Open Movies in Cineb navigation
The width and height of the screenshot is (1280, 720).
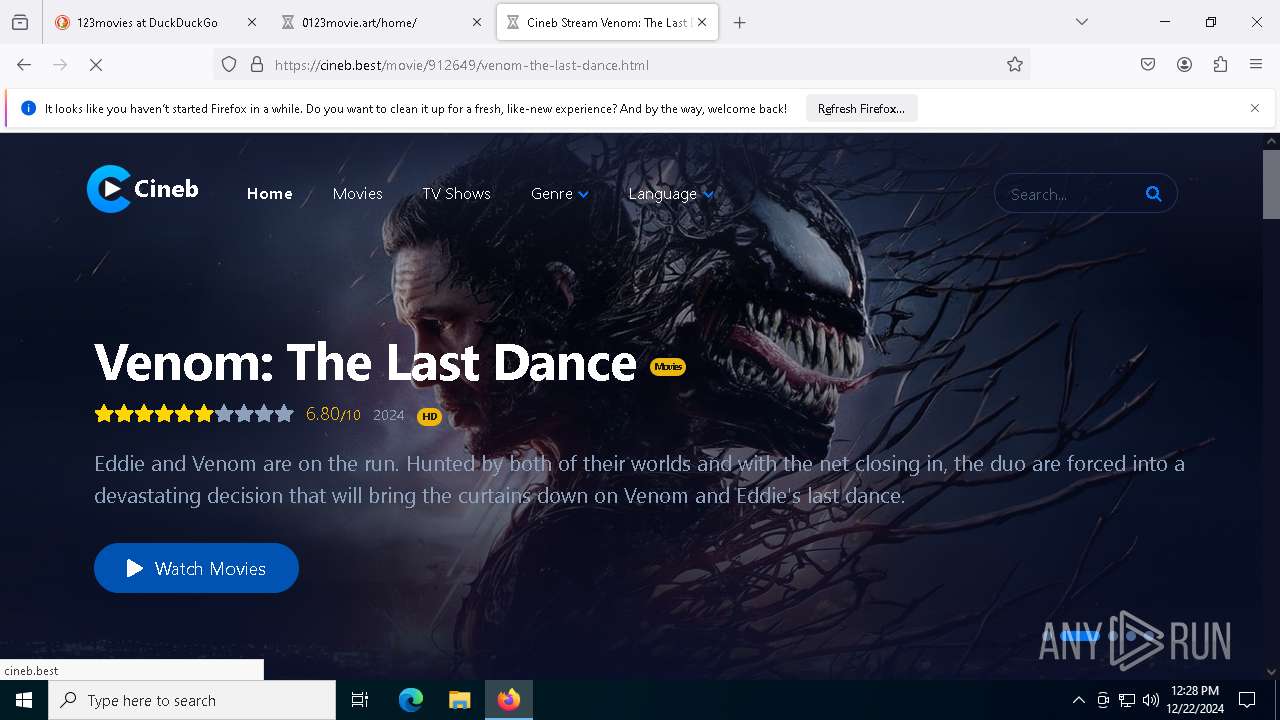pos(357,194)
